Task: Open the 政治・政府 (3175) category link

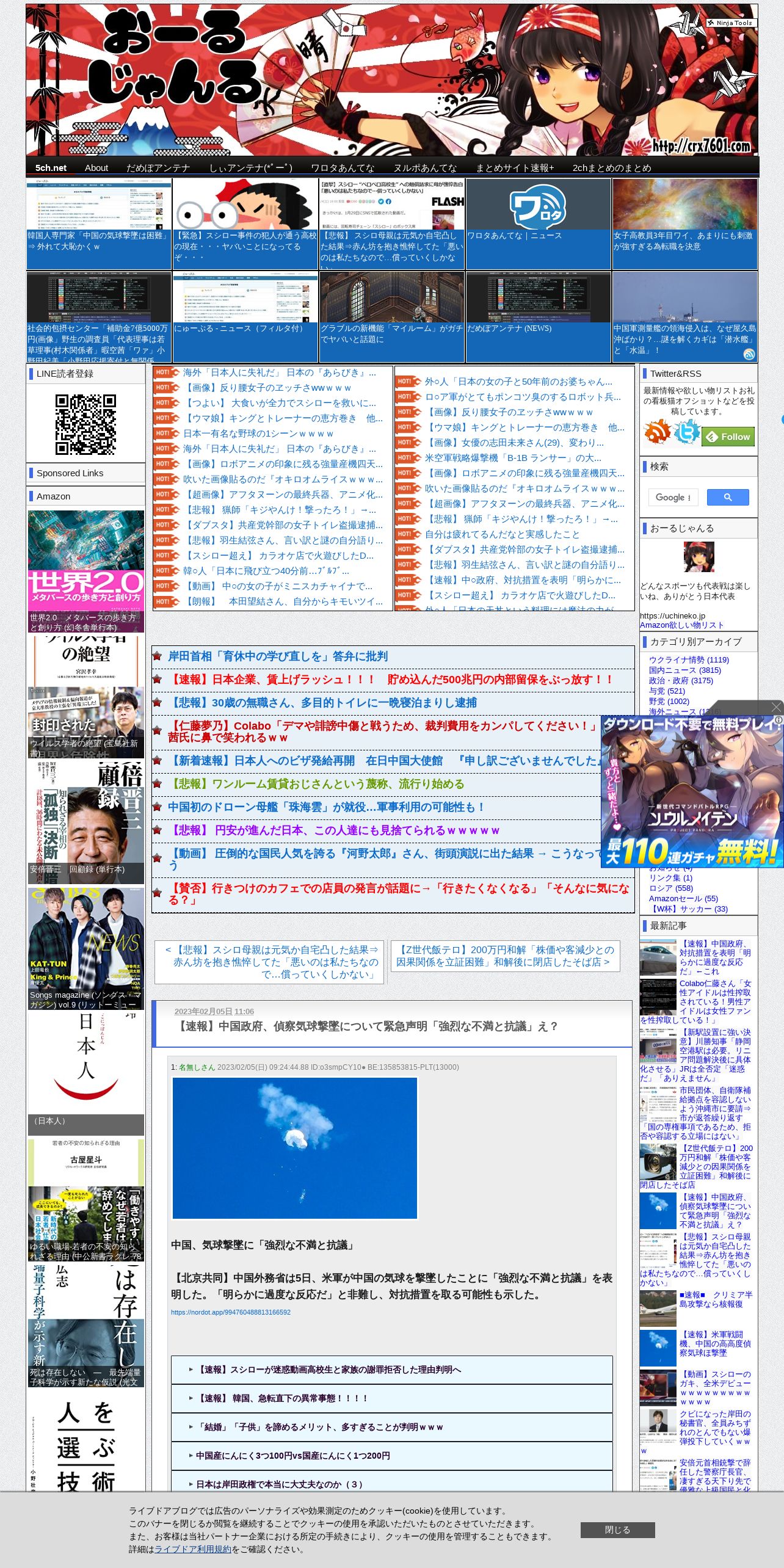Action: point(681,680)
